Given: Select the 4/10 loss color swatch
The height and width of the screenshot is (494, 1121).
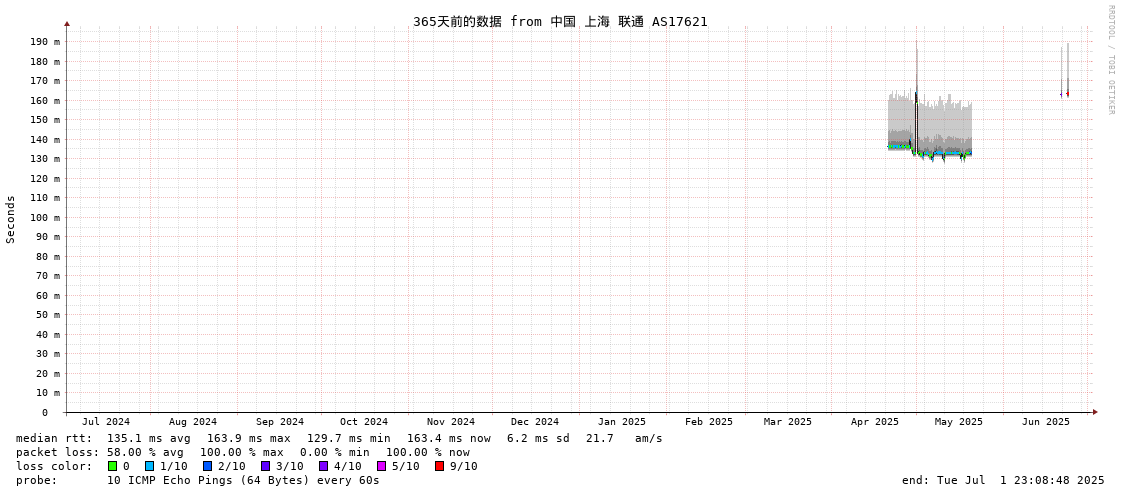Looking at the screenshot, I should (x=323, y=466).
